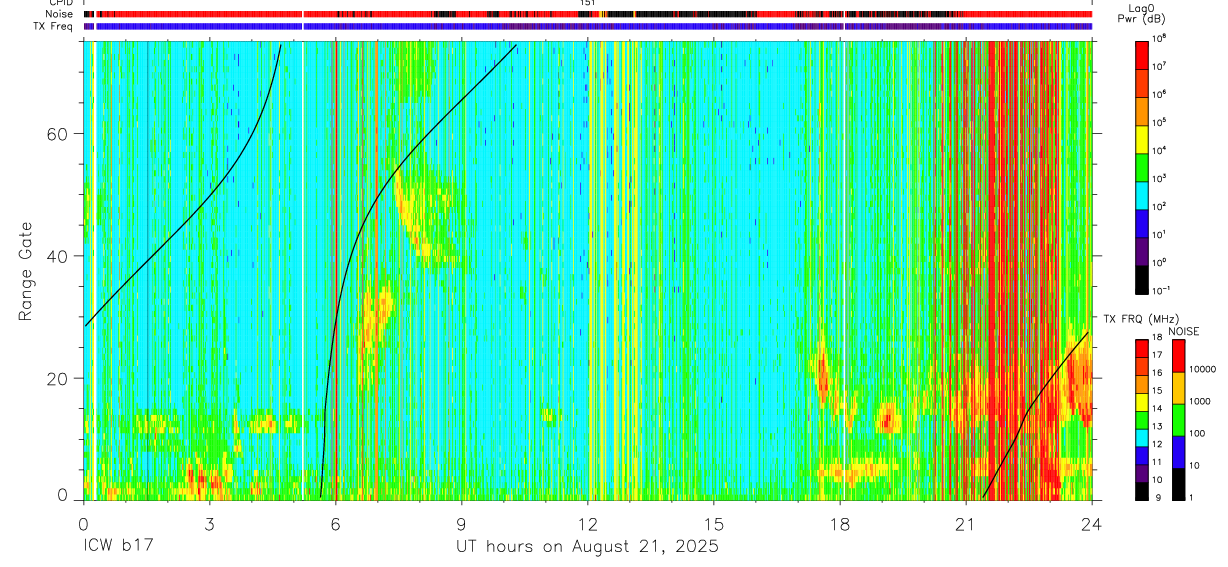
Task: Click the 10000 label on NOISE colorbar
Action: (x=1203, y=369)
